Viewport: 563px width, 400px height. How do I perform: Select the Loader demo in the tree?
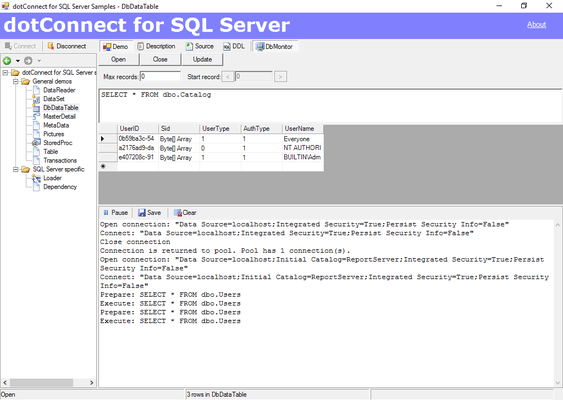pos(52,178)
